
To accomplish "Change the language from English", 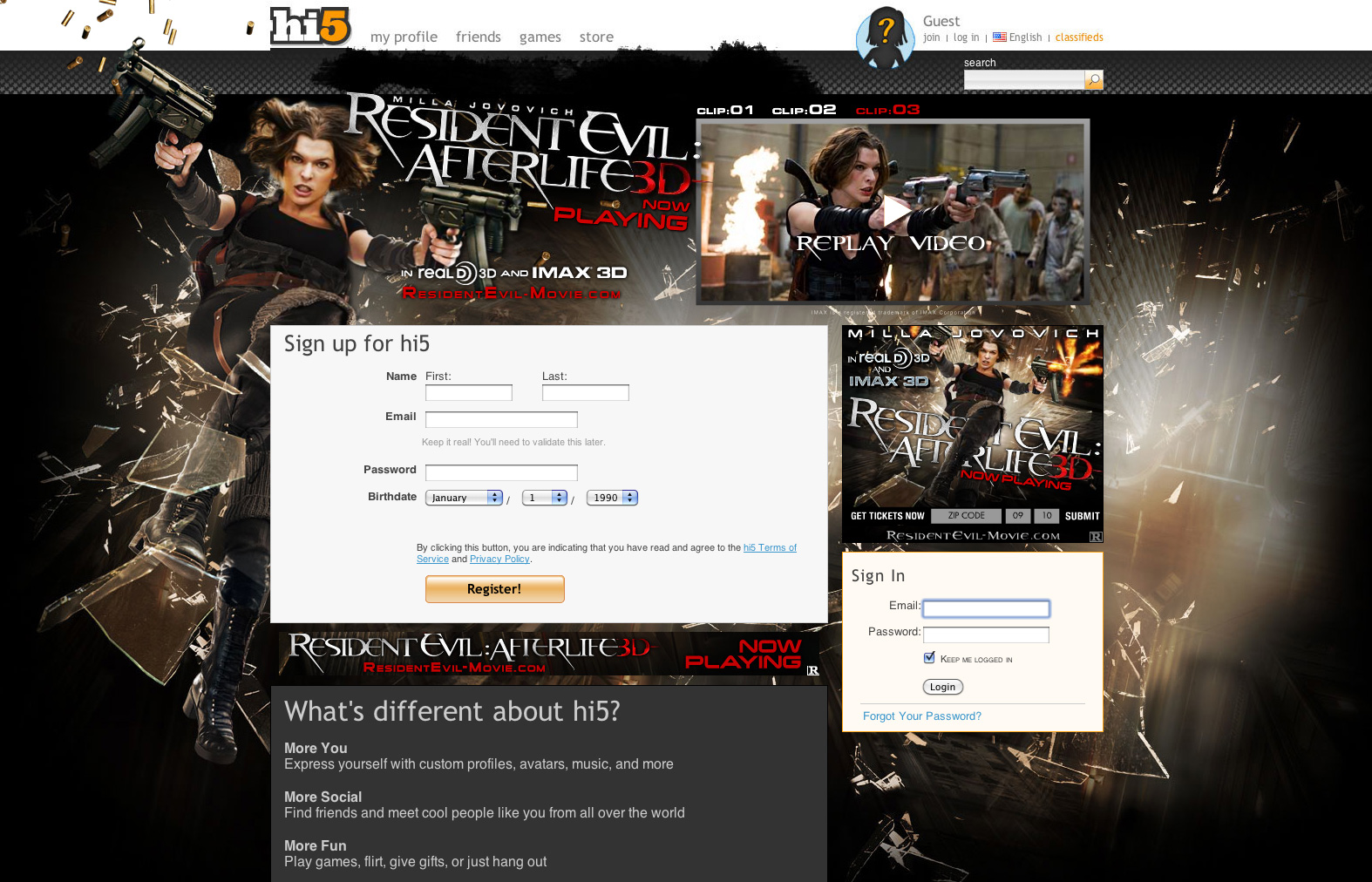I will 1025,37.
